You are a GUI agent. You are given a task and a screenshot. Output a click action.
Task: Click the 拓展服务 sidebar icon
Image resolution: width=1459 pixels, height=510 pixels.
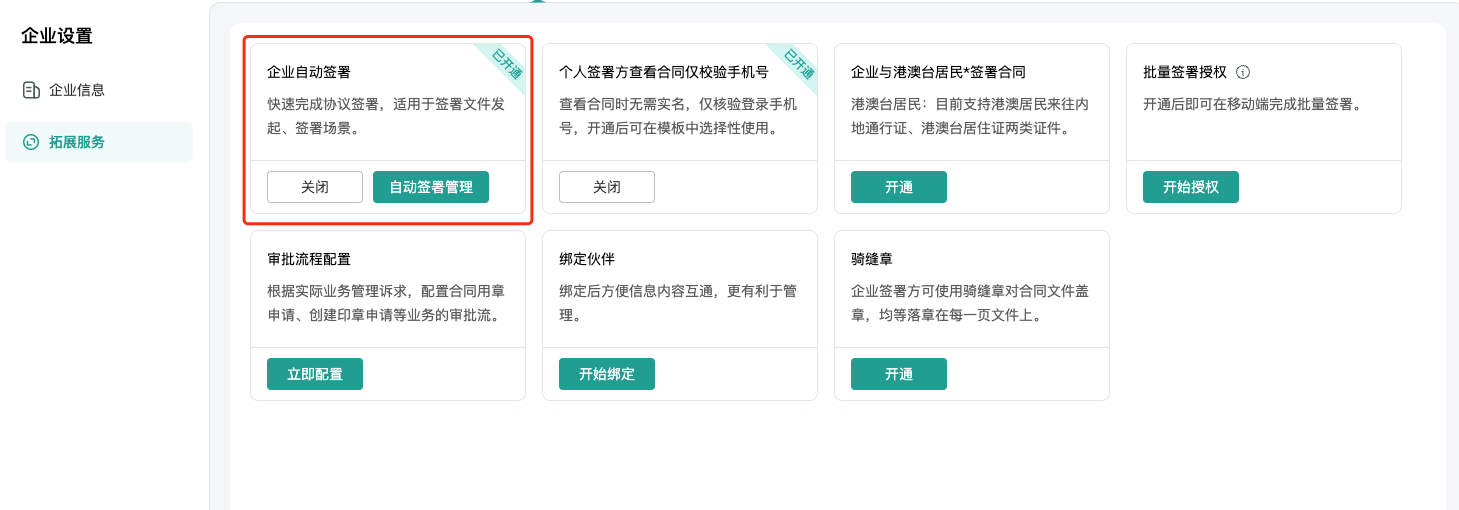click(31, 142)
